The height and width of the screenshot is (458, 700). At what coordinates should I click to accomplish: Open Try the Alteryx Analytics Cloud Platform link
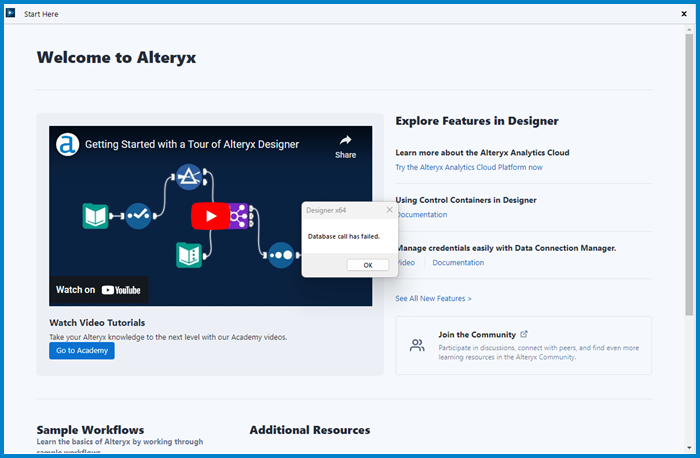469,167
